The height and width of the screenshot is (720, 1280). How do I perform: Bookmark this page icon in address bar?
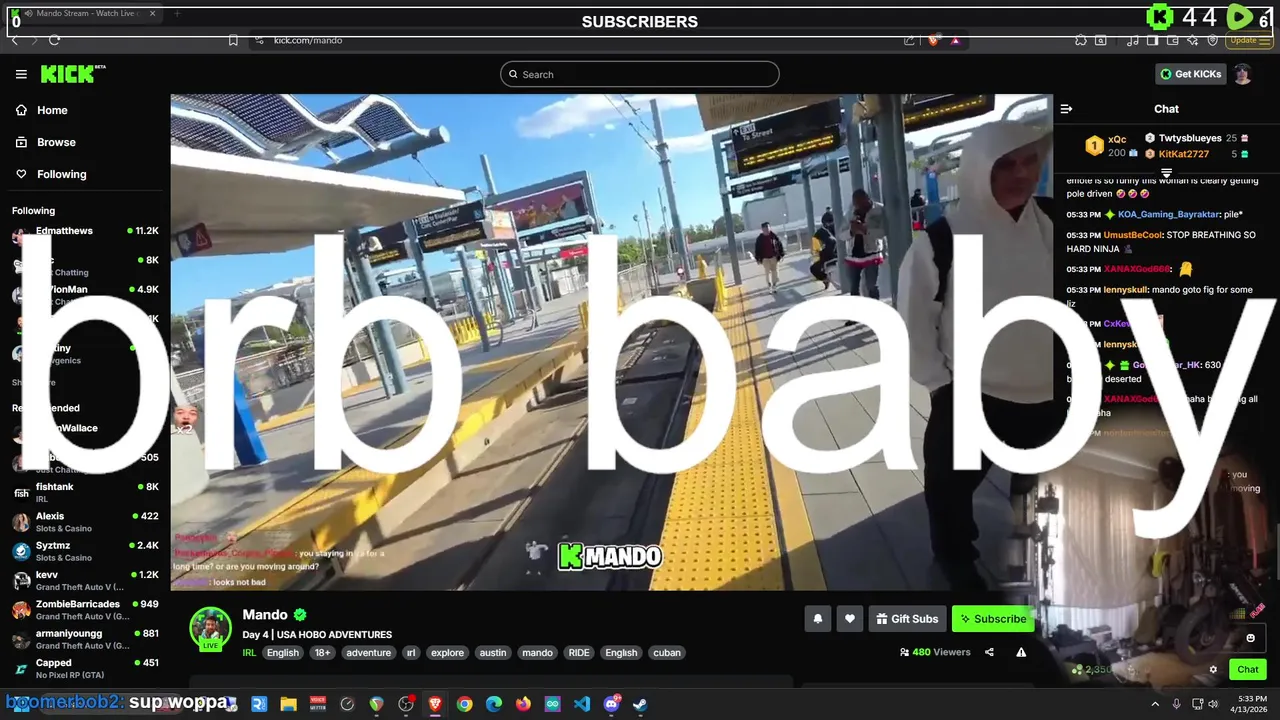233,40
